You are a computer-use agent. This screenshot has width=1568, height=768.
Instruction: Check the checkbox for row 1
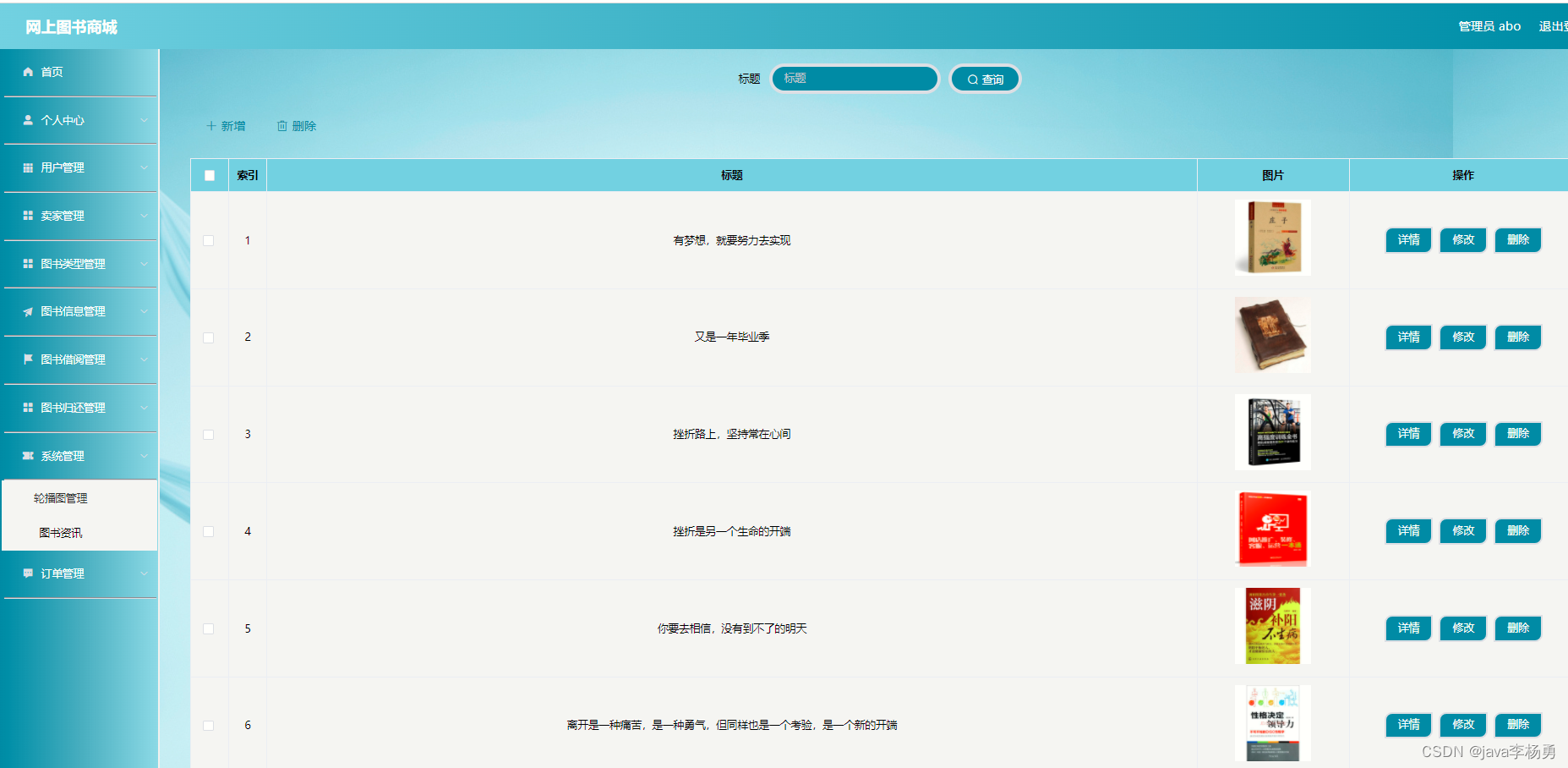tap(209, 241)
